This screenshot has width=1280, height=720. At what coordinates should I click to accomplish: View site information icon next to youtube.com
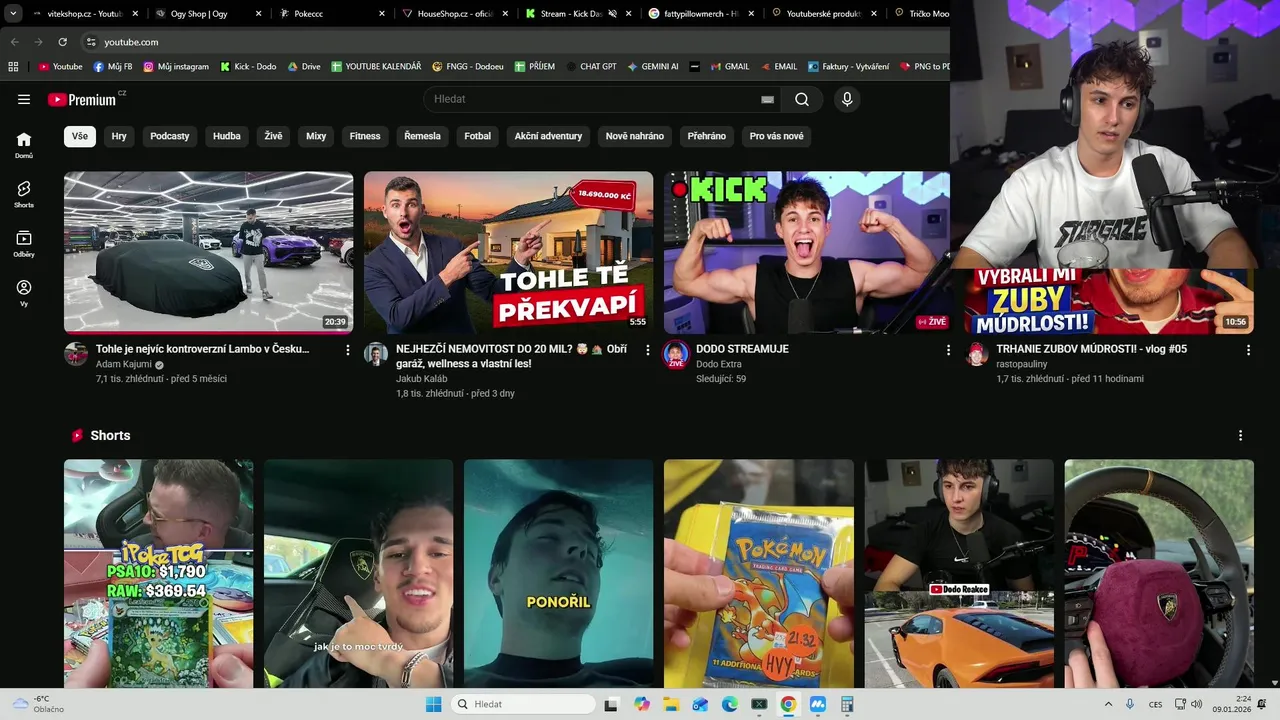click(x=91, y=42)
